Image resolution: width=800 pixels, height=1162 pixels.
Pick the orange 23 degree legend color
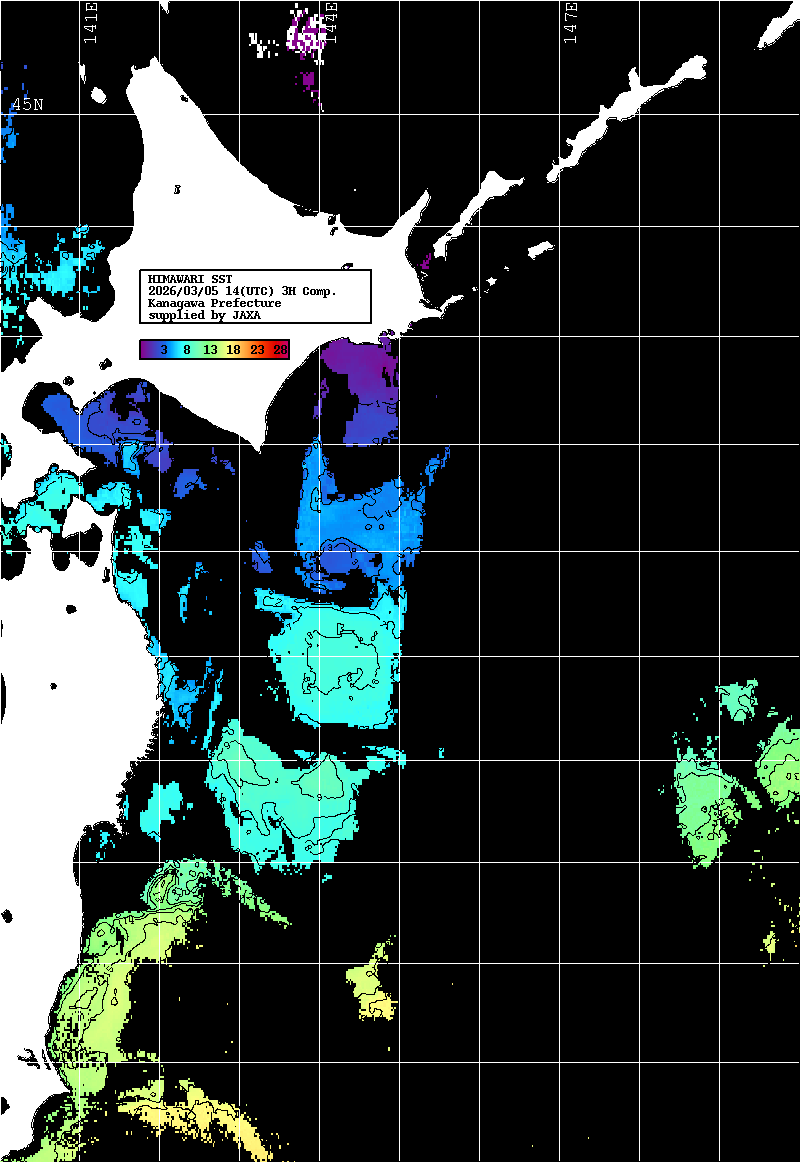coord(258,349)
